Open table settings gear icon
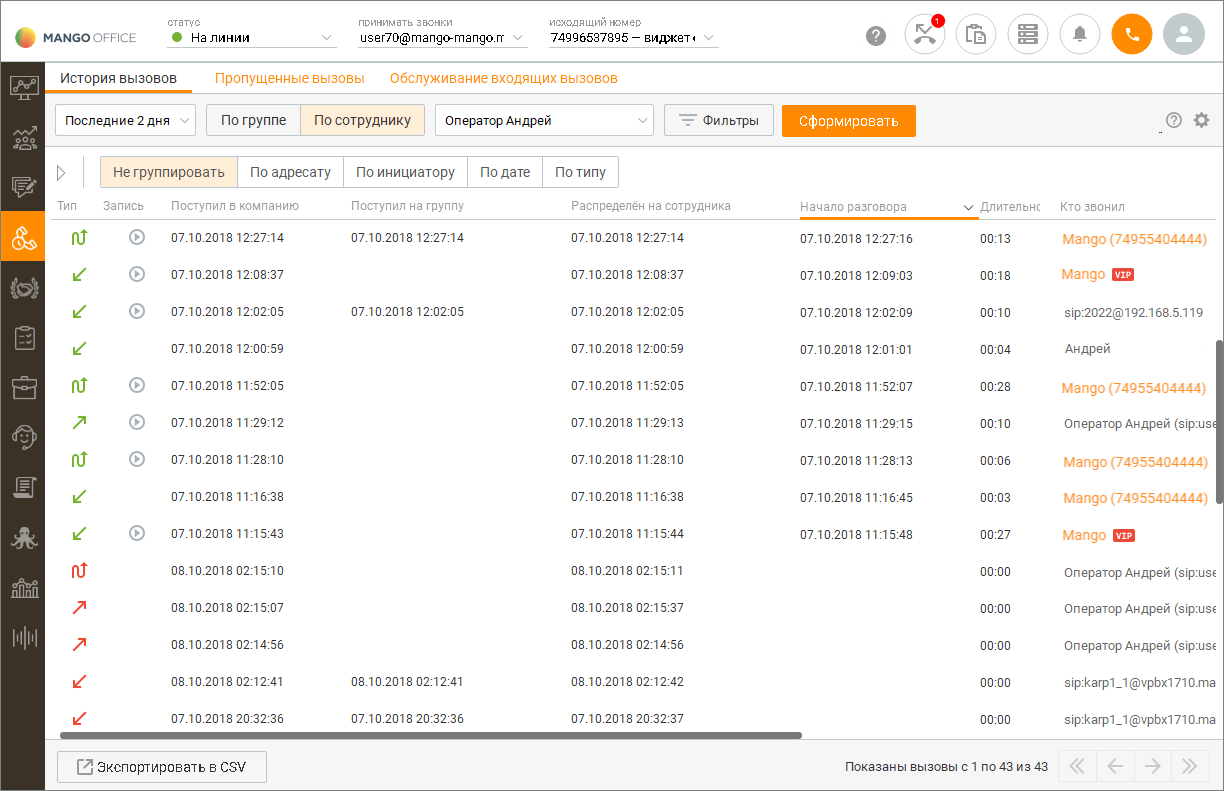Image resolution: width=1224 pixels, height=791 pixels. point(1201,120)
